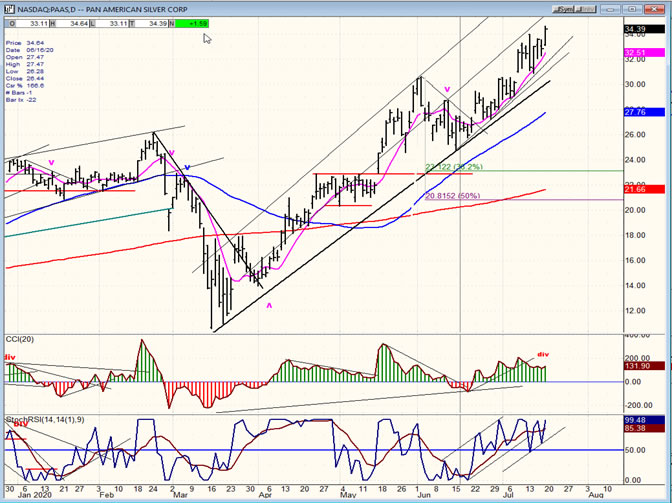
Task: Click the 85.38 StochRSI signal value tag
Action: pos(645,428)
